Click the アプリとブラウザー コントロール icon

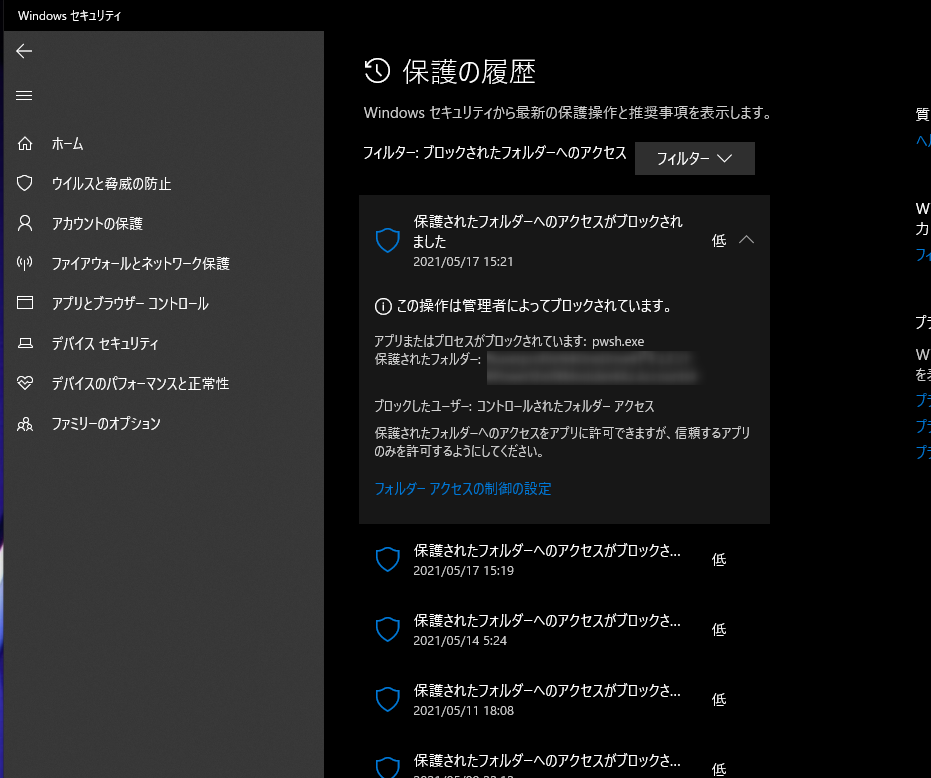click(x=24, y=303)
